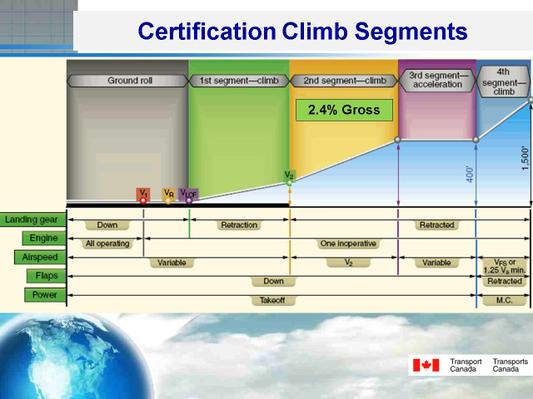533x399 pixels.
Task: Click the Landing gear row label
Action: [x=33, y=220]
